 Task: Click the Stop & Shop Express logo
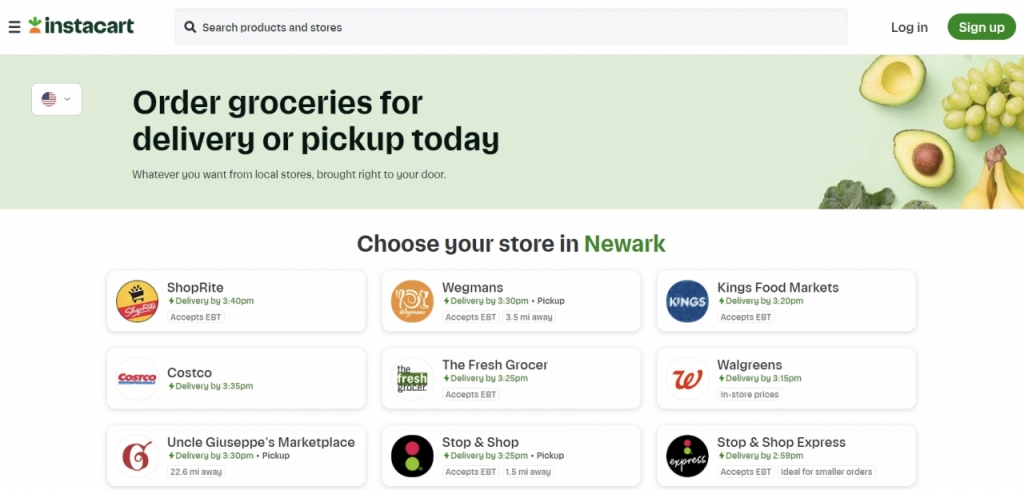(x=687, y=455)
